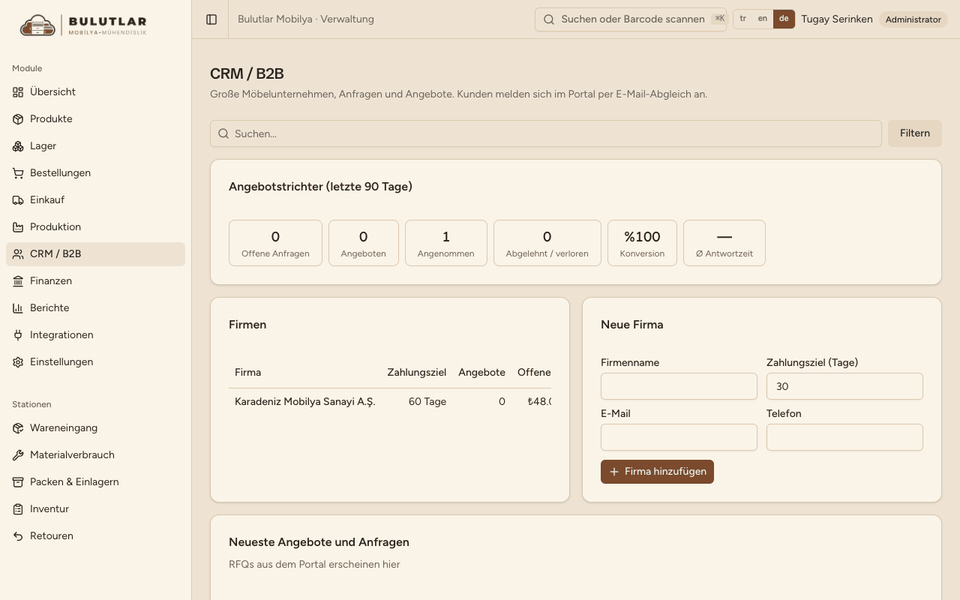Screen dimensions: 960x600
Task: Open the Finanzen module
Action: click(x=96, y=280)
